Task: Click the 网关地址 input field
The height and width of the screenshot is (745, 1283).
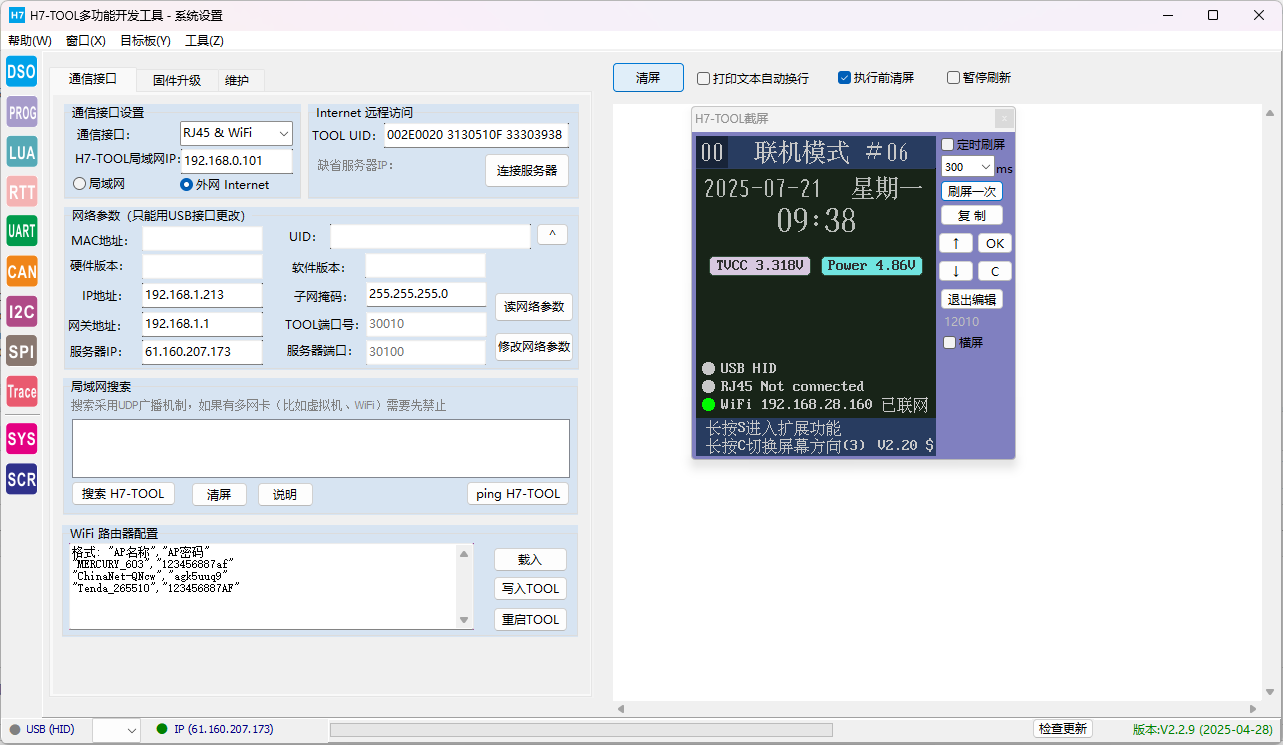Action: pos(202,324)
